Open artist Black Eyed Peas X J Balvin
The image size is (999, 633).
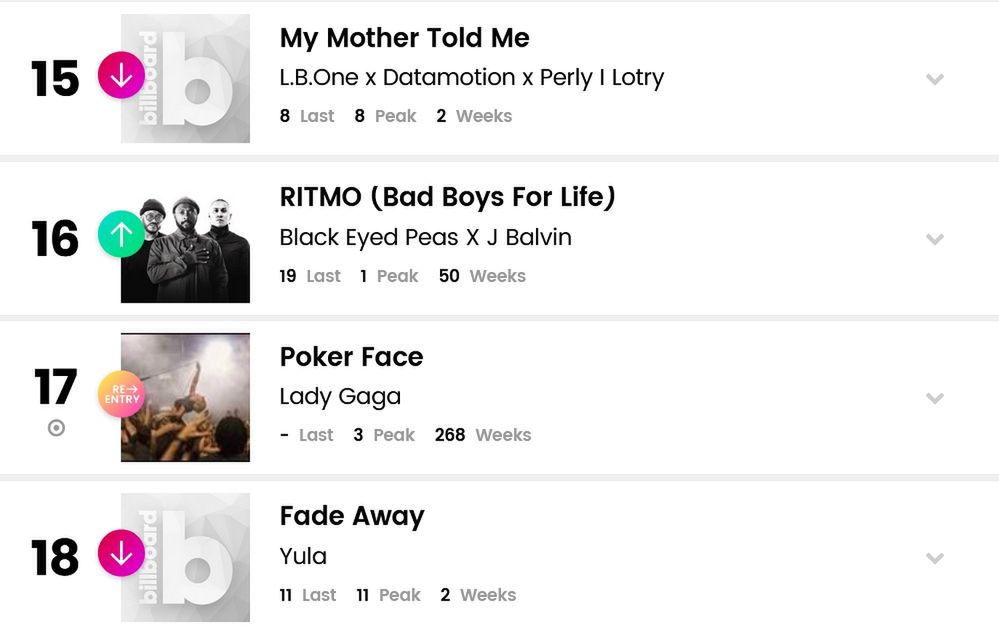pos(426,238)
